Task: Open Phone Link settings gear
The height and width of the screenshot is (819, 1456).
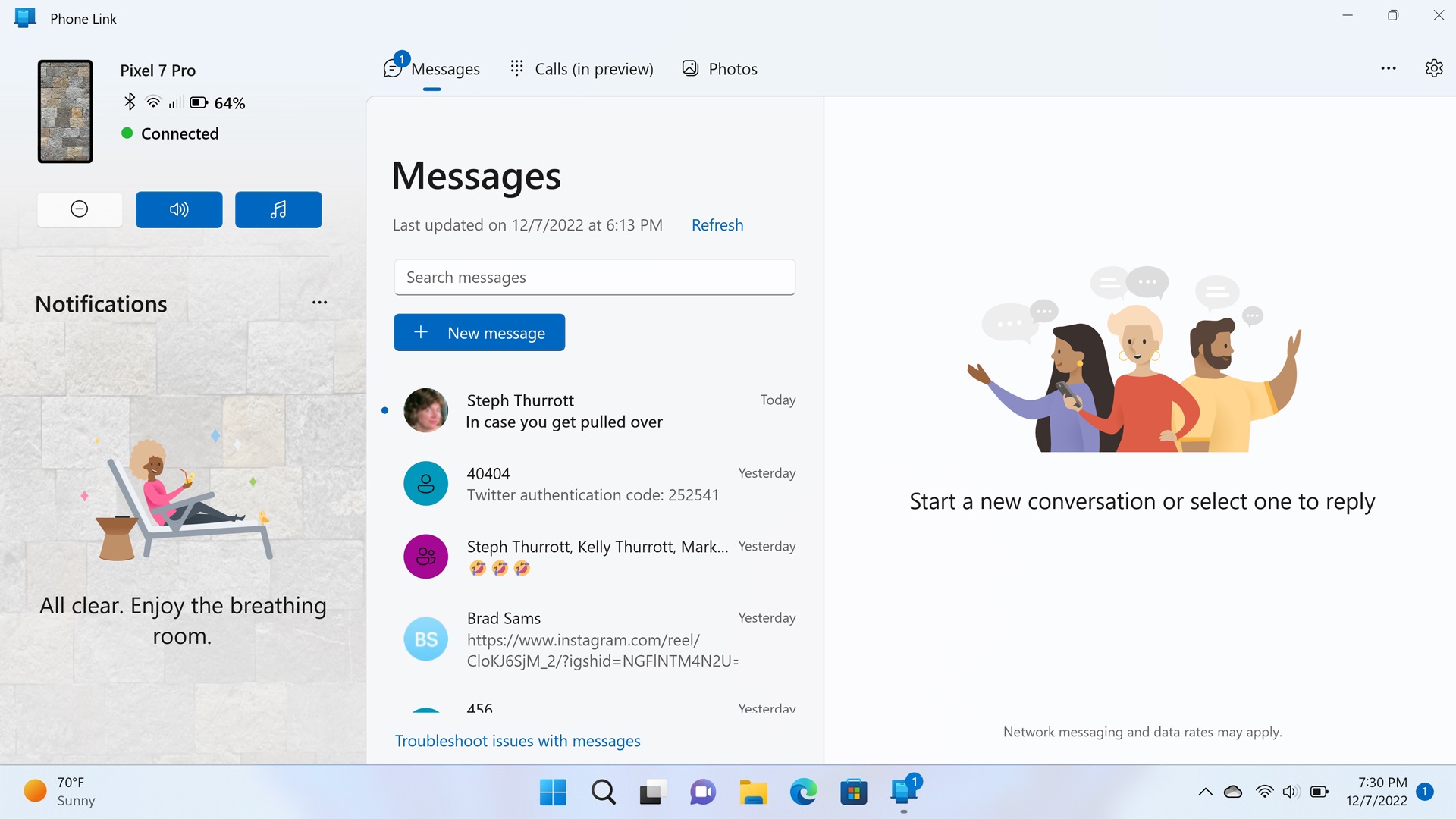Action: coord(1433,68)
